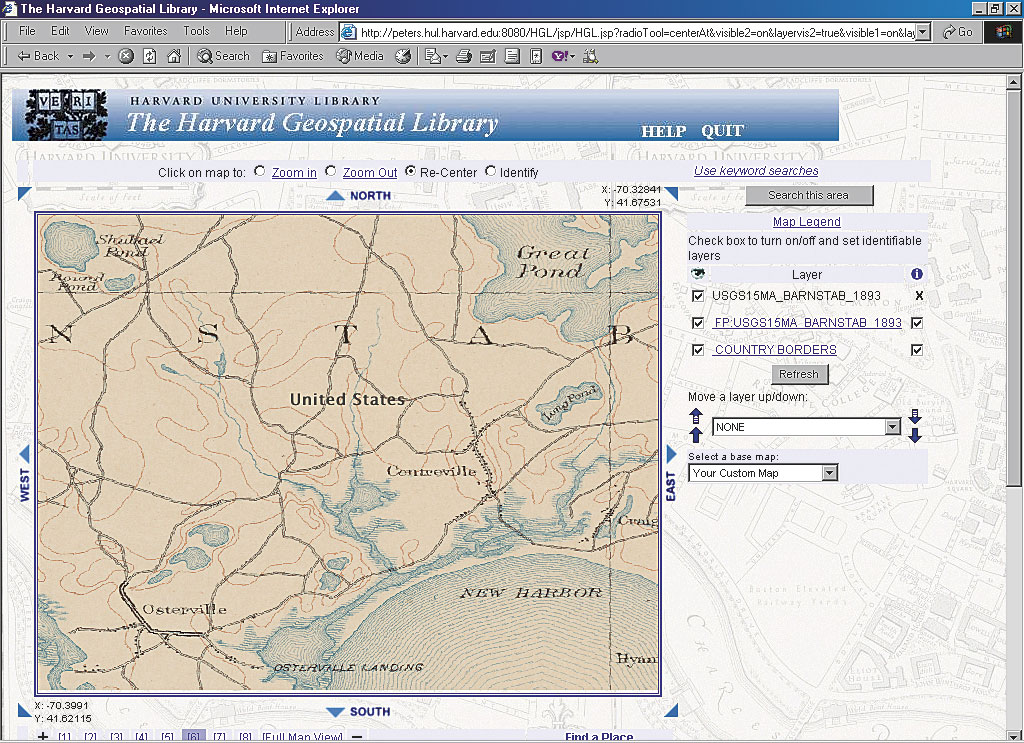Image resolution: width=1024 pixels, height=743 pixels.
Task: Toggle visibility of FP:USGS15MA_BARNSTAB_1893 layer
Action: pyautogui.click(x=698, y=323)
